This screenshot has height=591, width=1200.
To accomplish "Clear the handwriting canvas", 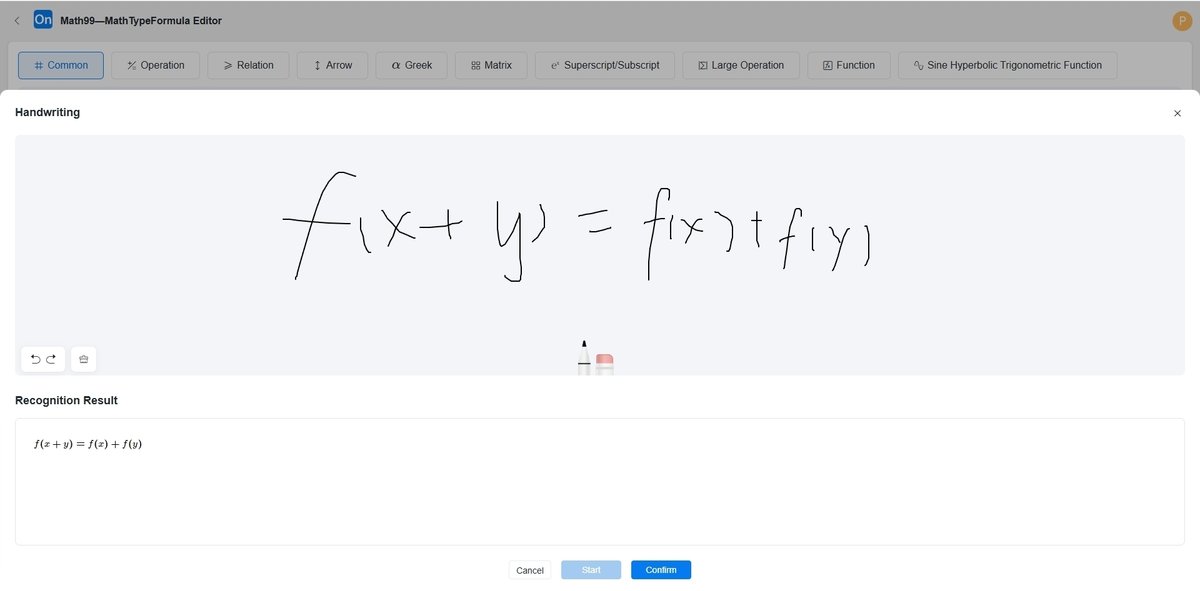I will [x=83, y=358].
